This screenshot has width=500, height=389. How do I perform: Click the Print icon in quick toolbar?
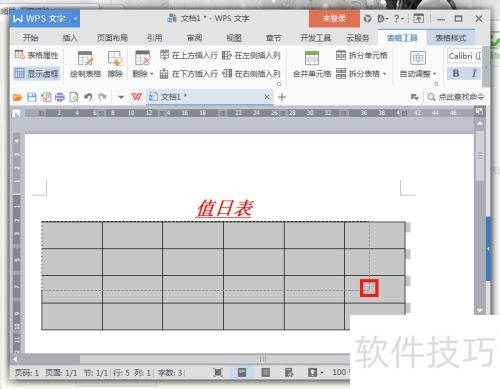pyautogui.click(x=60, y=97)
